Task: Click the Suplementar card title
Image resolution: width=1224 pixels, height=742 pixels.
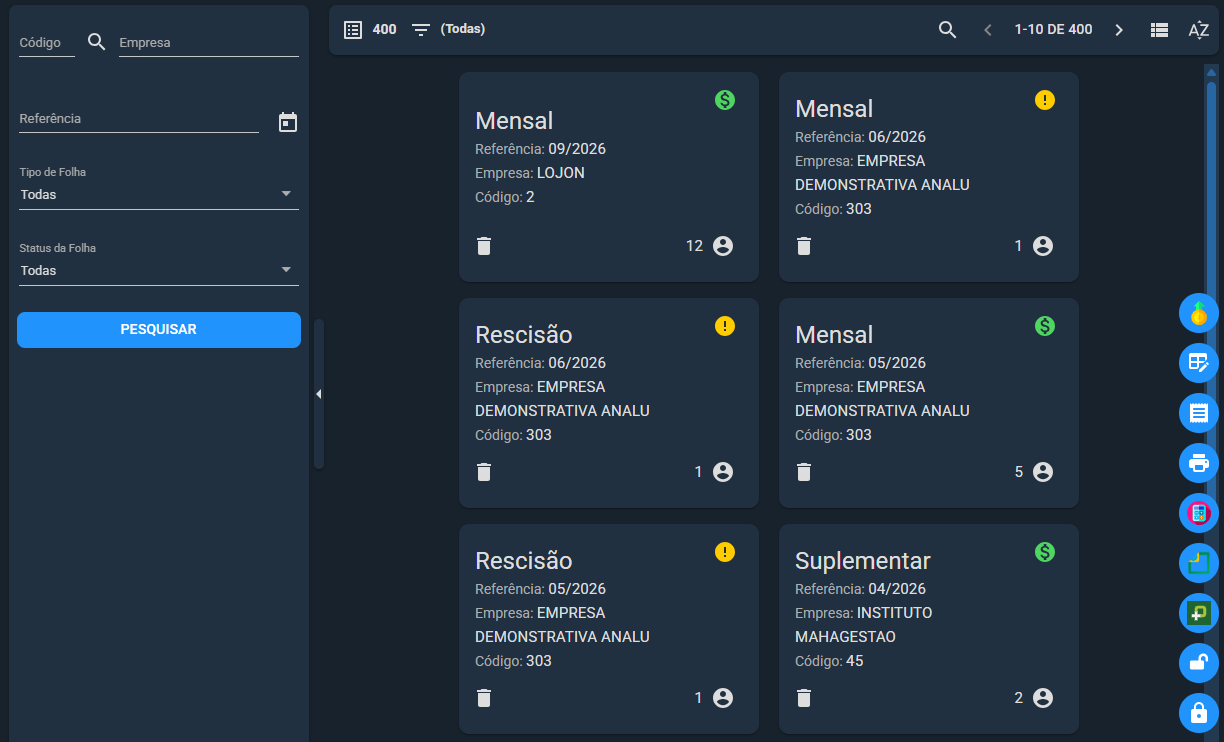Action: pos(863,560)
